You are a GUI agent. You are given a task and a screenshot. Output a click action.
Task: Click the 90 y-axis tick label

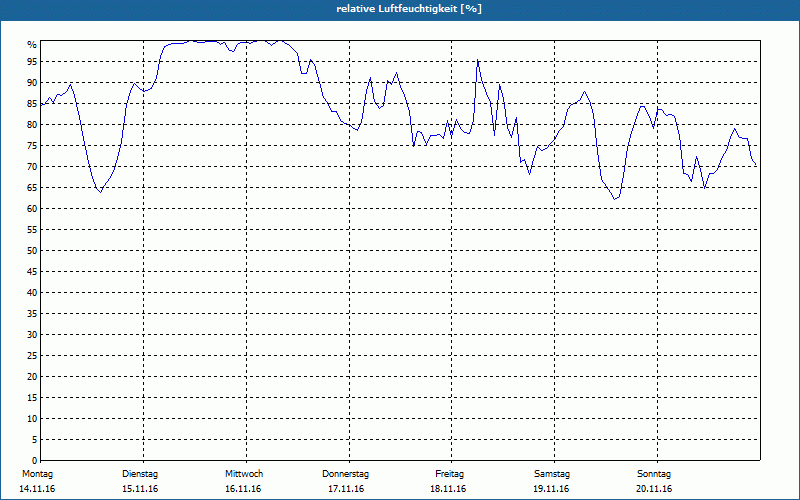coord(32,83)
